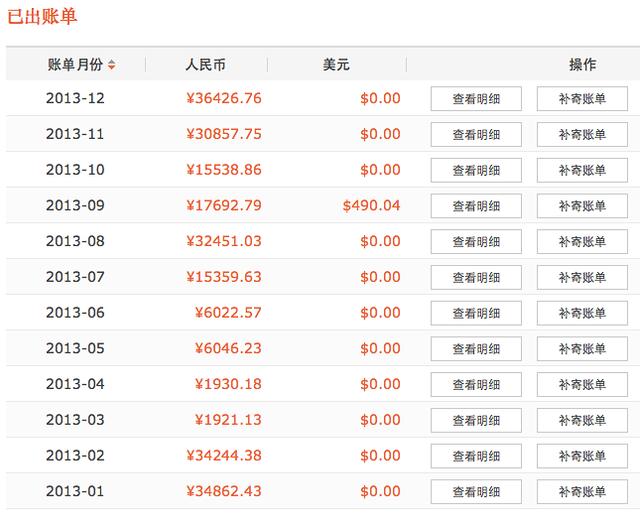
Task: Click 补寄账单 for 2013-02
Action: point(582,456)
